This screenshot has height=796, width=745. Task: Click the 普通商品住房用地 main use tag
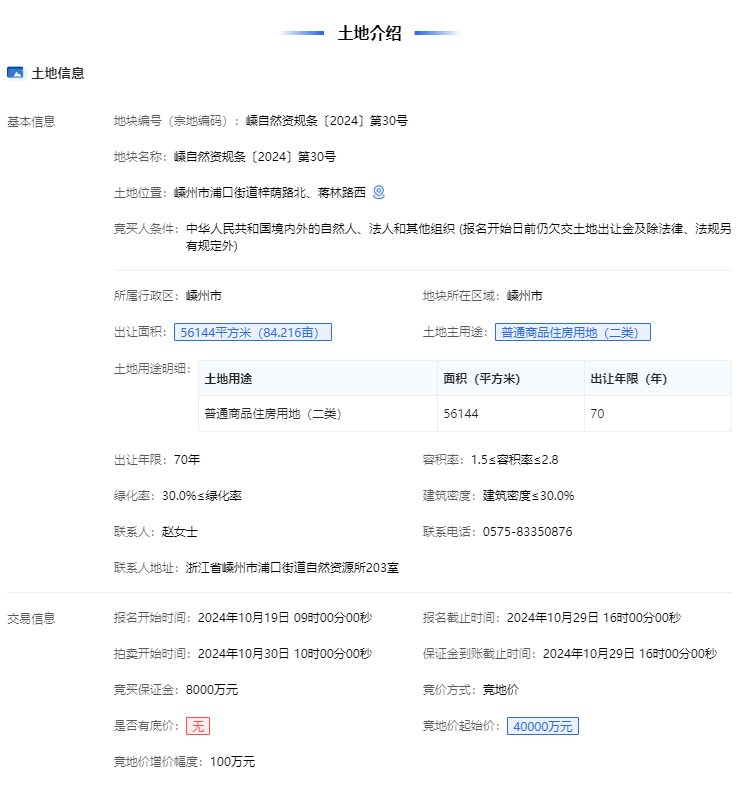(x=572, y=332)
